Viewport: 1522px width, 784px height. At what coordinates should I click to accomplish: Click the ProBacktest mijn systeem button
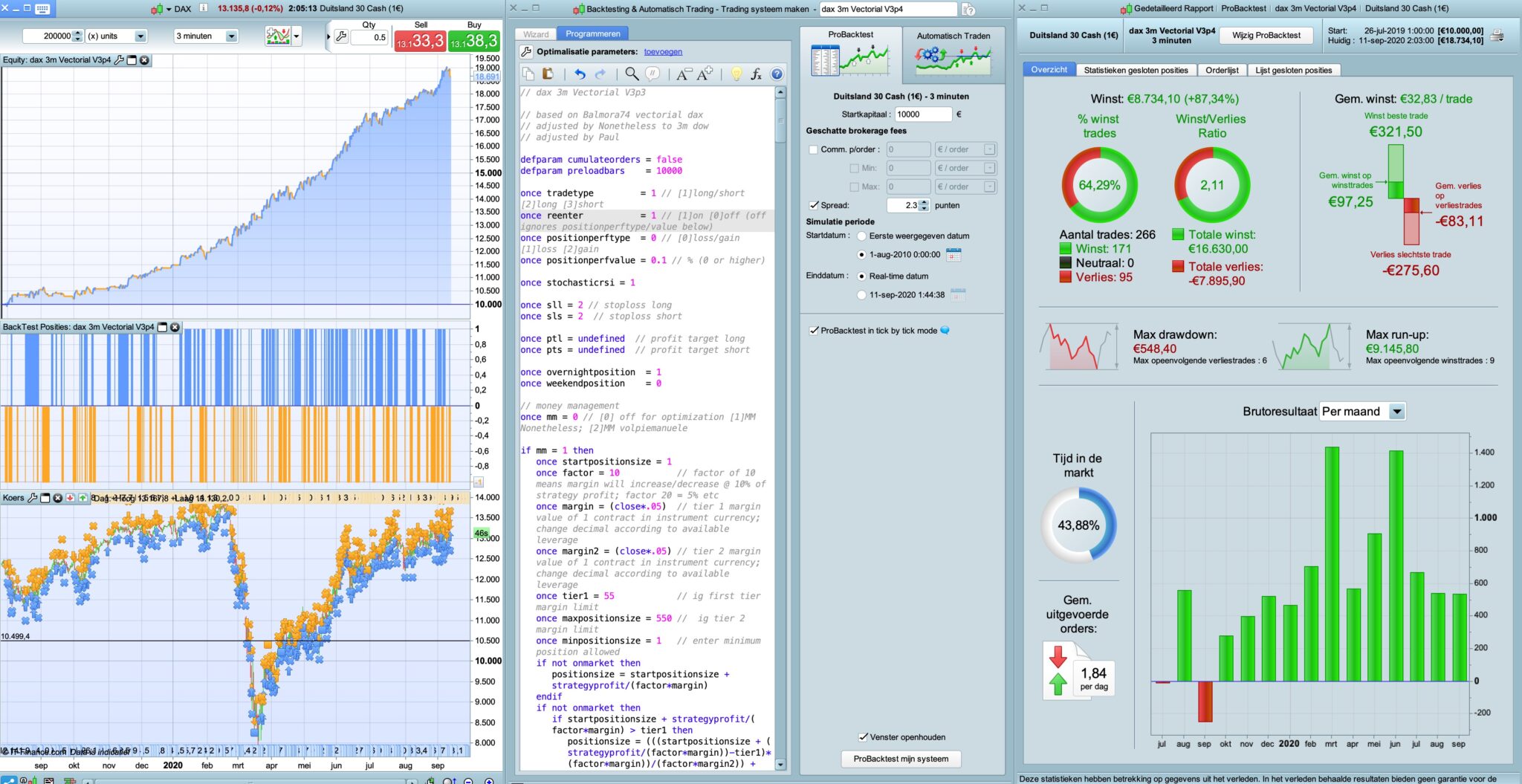[901, 759]
